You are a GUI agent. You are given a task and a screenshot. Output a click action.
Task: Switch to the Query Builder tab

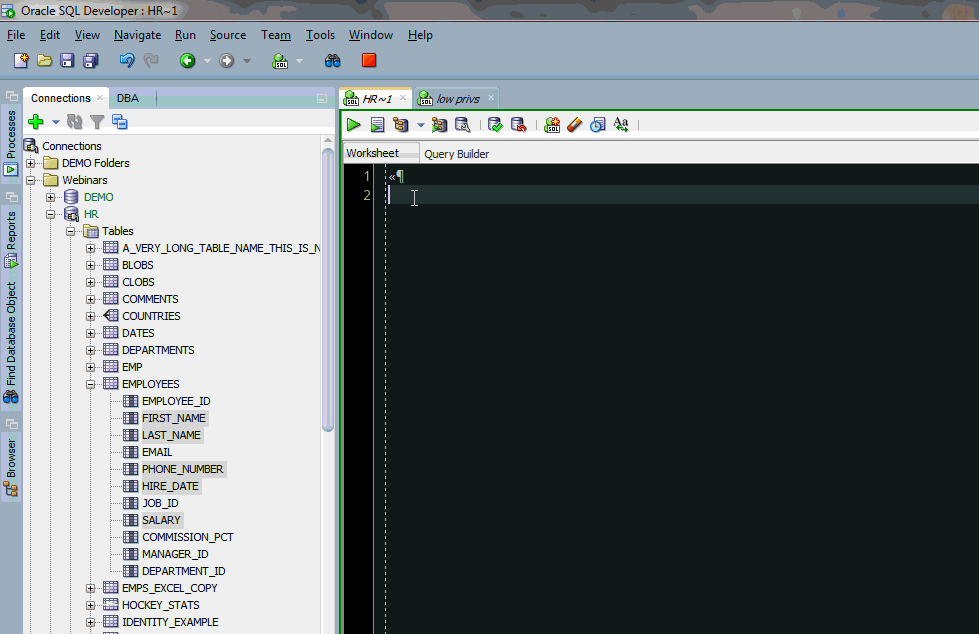456,154
